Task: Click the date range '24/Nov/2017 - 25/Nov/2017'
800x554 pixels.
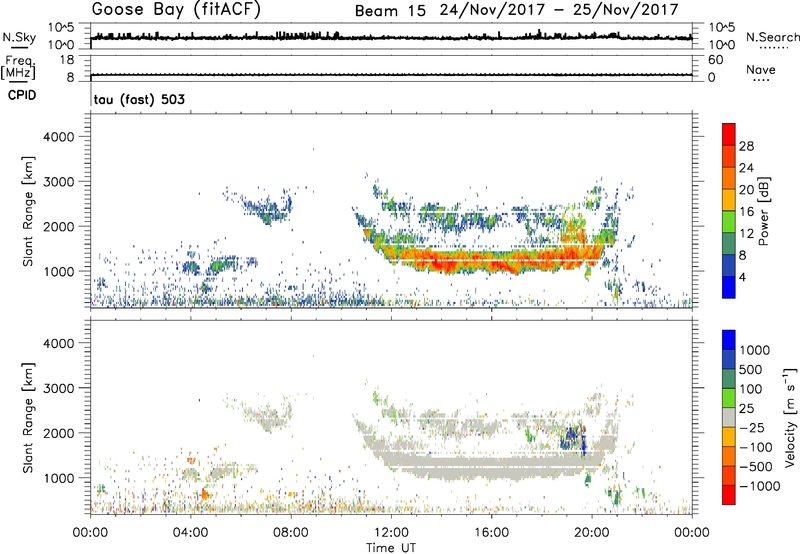Action: [x=559, y=10]
